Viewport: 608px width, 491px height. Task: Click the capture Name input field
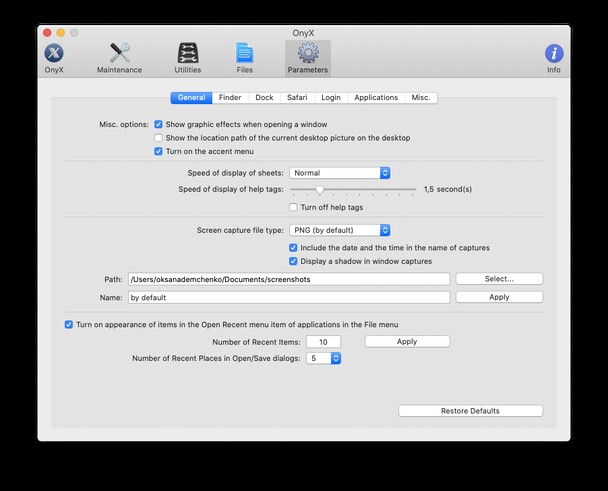tap(289, 297)
